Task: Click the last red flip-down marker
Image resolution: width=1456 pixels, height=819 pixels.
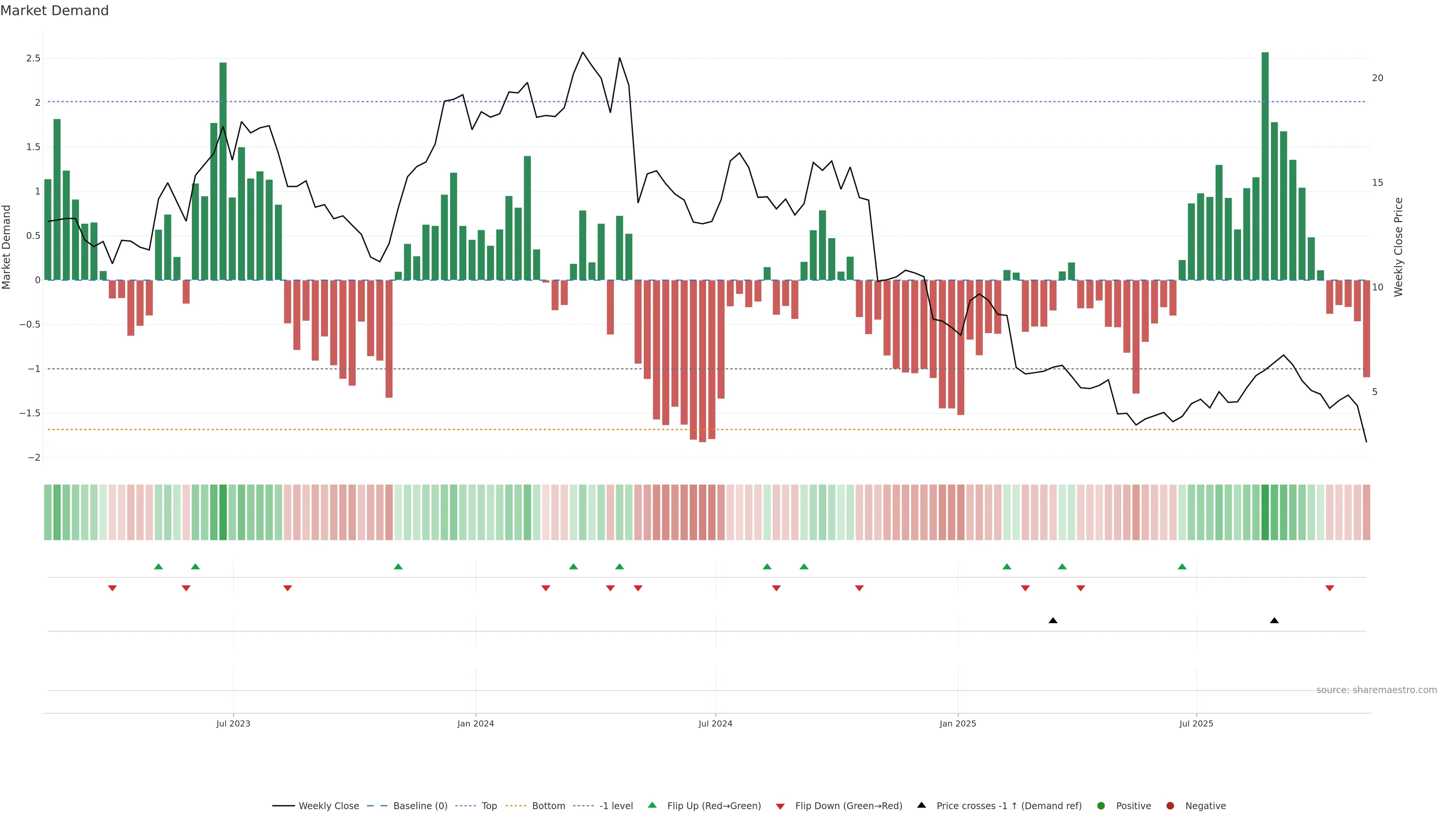Action: coord(1329,588)
